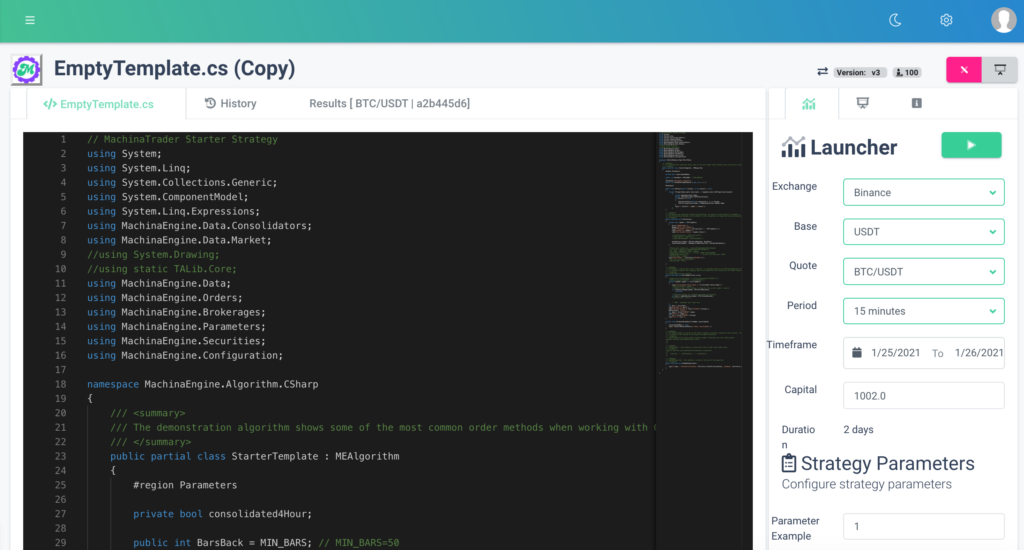Click the MachinaTrader logo icon
This screenshot has width=1024, height=550.
point(27,69)
